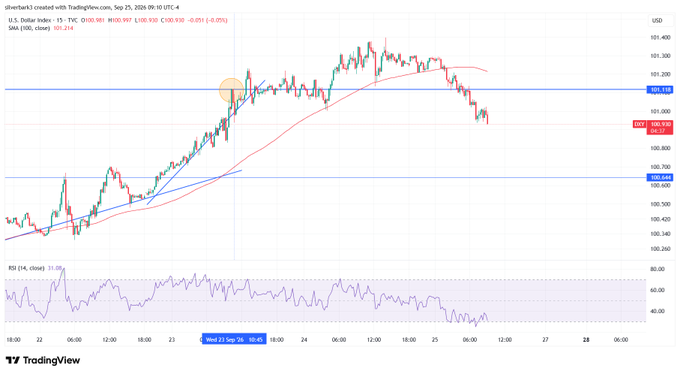Click the SMA (100, close) indicator legend
The width and height of the screenshot is (680, 374).
point(29,28)
